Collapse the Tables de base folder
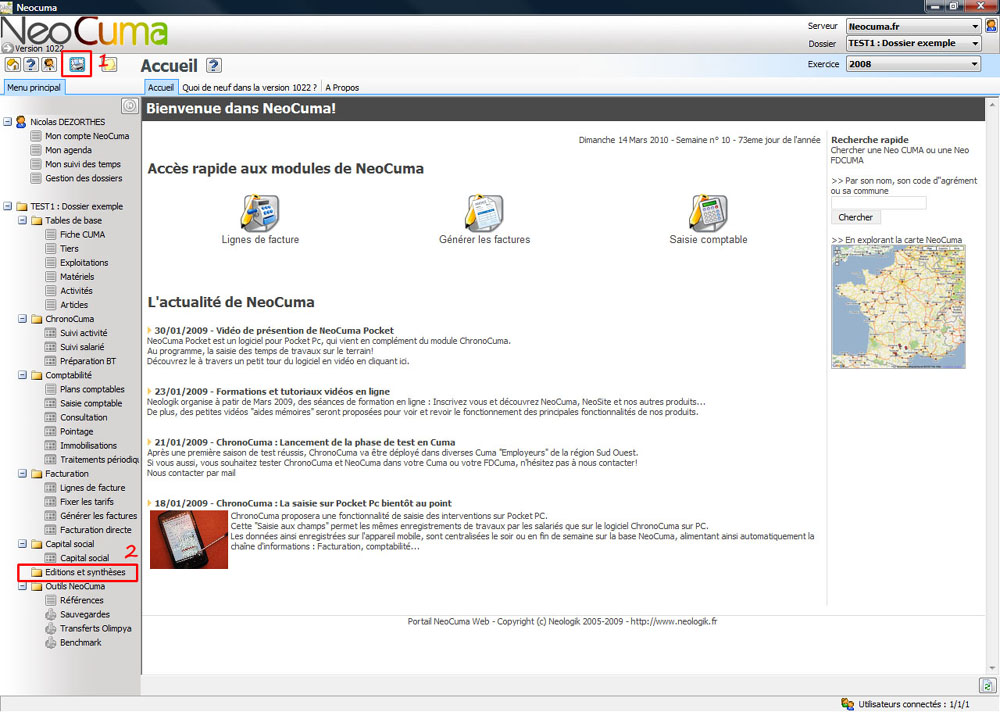This screenshot has height=712, width=1000. coord(22,220)
